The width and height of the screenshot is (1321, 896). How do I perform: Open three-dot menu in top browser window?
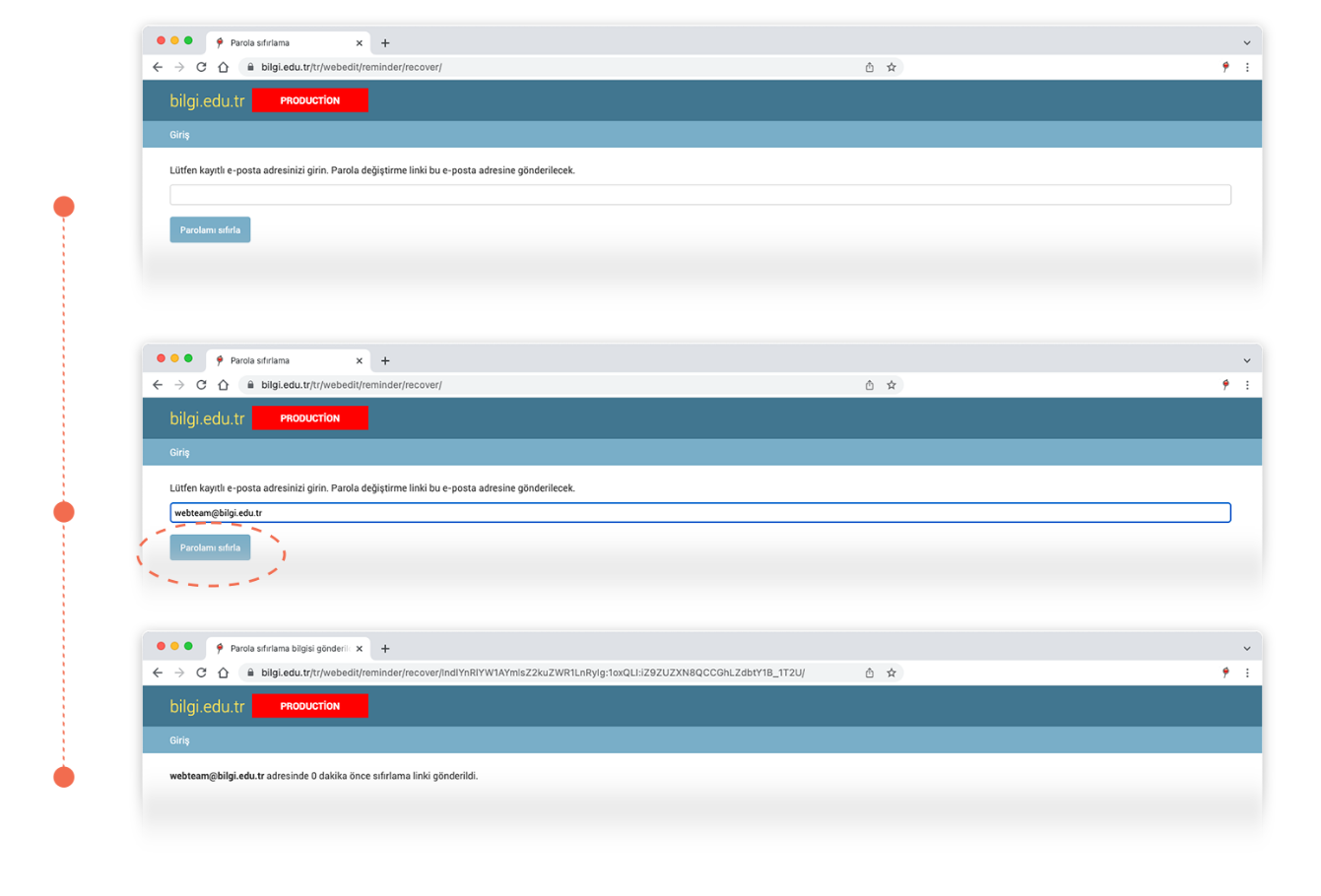(x=1247, y=67)
